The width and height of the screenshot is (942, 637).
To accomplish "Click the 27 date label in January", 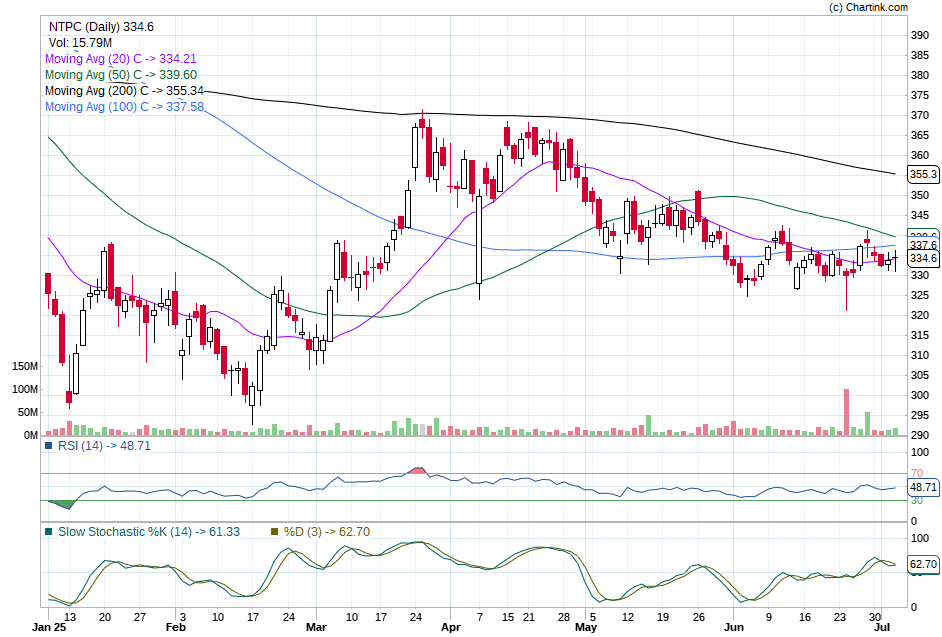I will coord(140,617).
